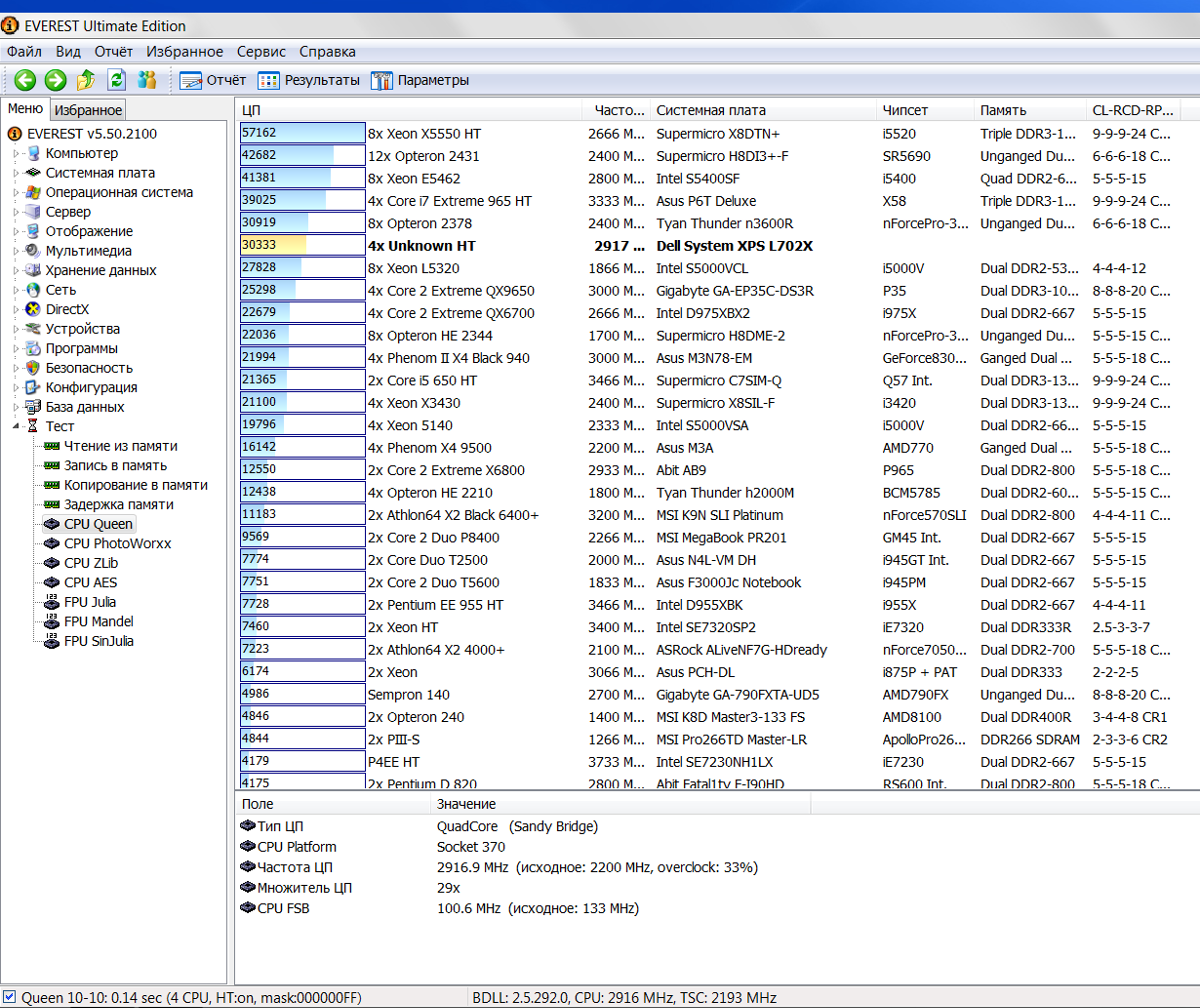This screenshot has width=1200, height=1008.
Task: Select the Копирование в памяти benchmark icon
Action: click(x=52, y=485)
